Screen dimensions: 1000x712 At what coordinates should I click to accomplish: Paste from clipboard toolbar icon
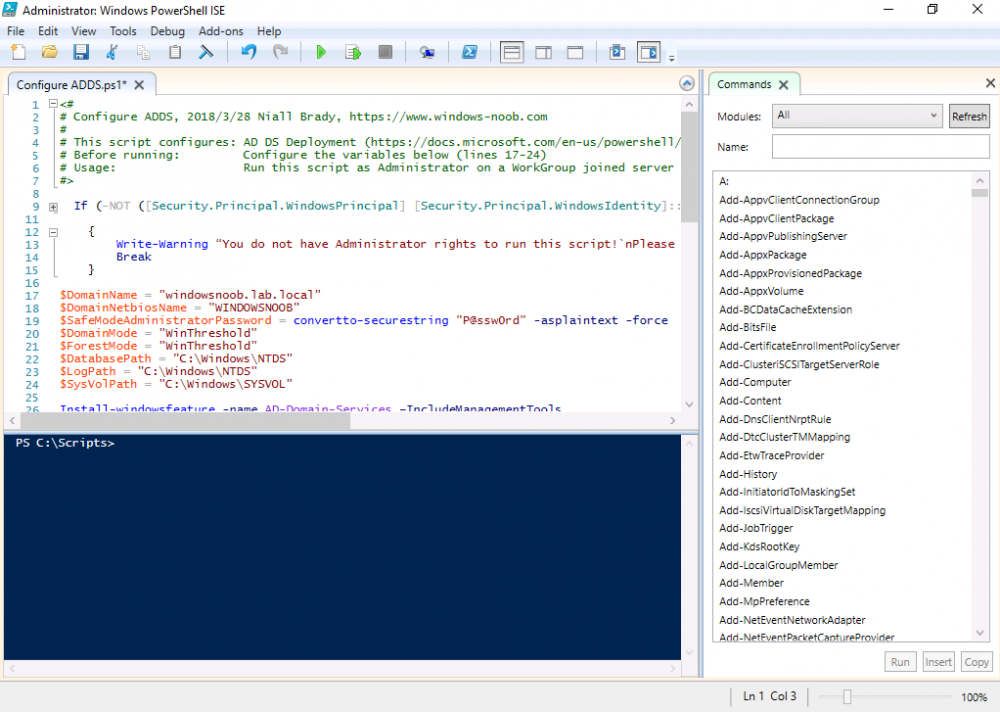pyautogui.click(x=175, y=52)
